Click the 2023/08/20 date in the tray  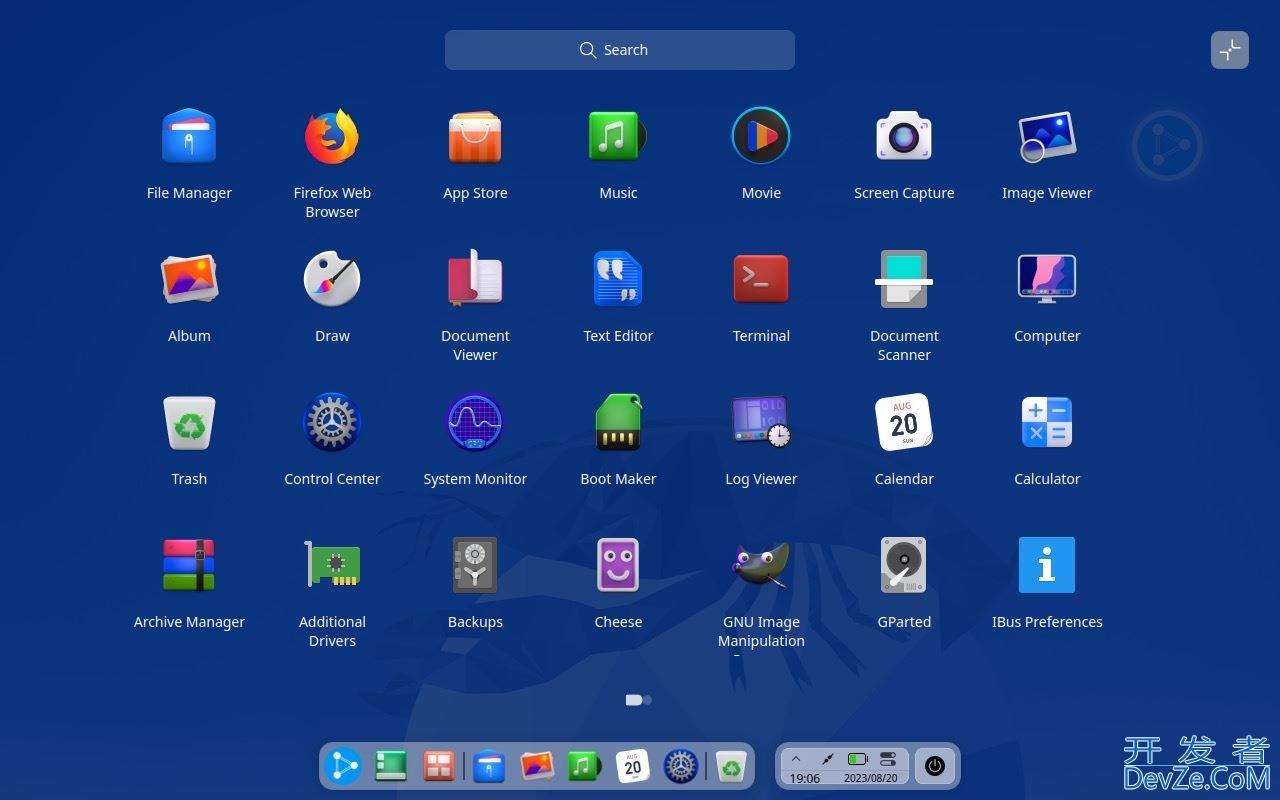870,778
